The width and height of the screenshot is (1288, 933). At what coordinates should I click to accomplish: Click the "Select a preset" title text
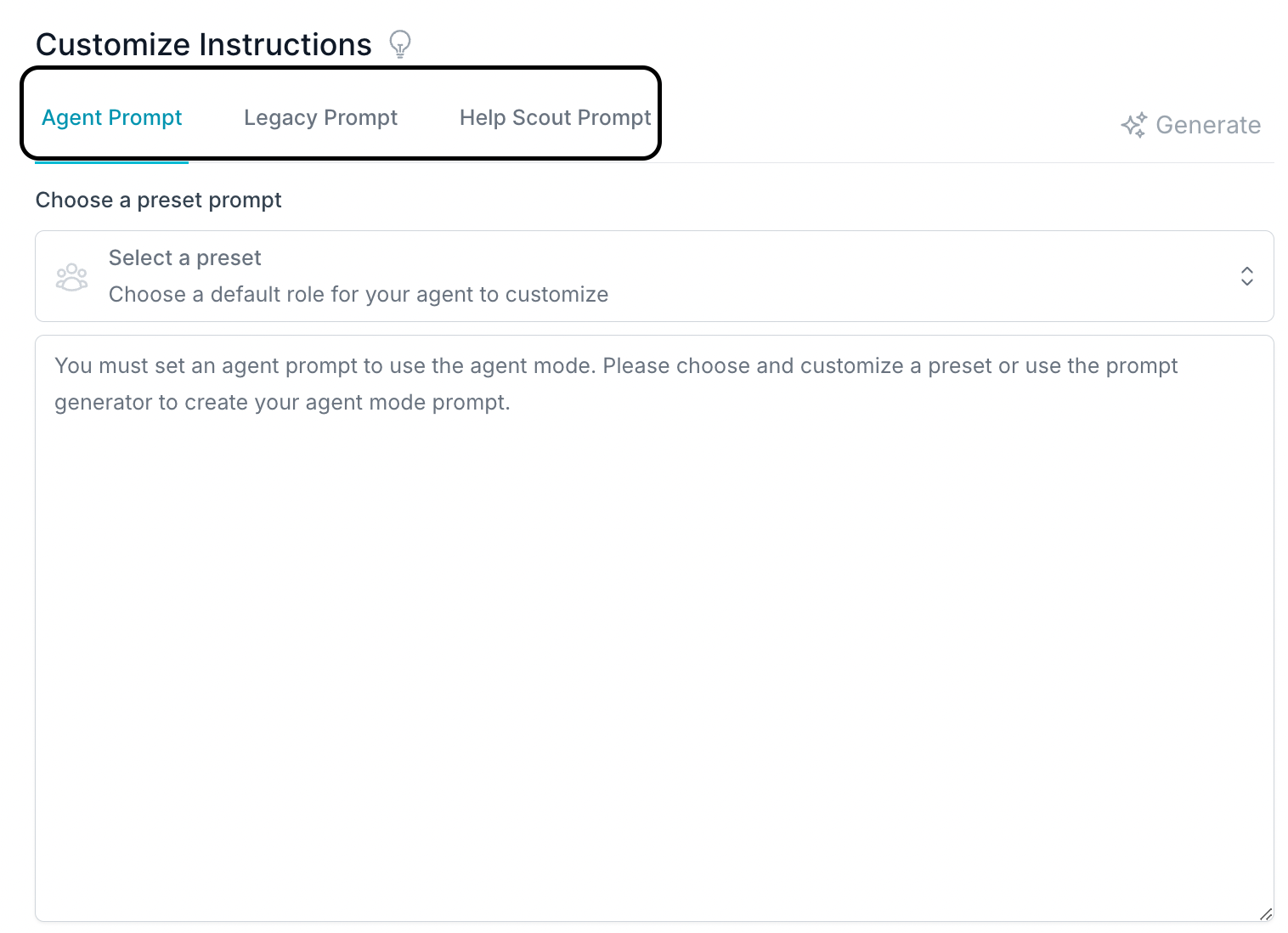click(x=184, y=258)
